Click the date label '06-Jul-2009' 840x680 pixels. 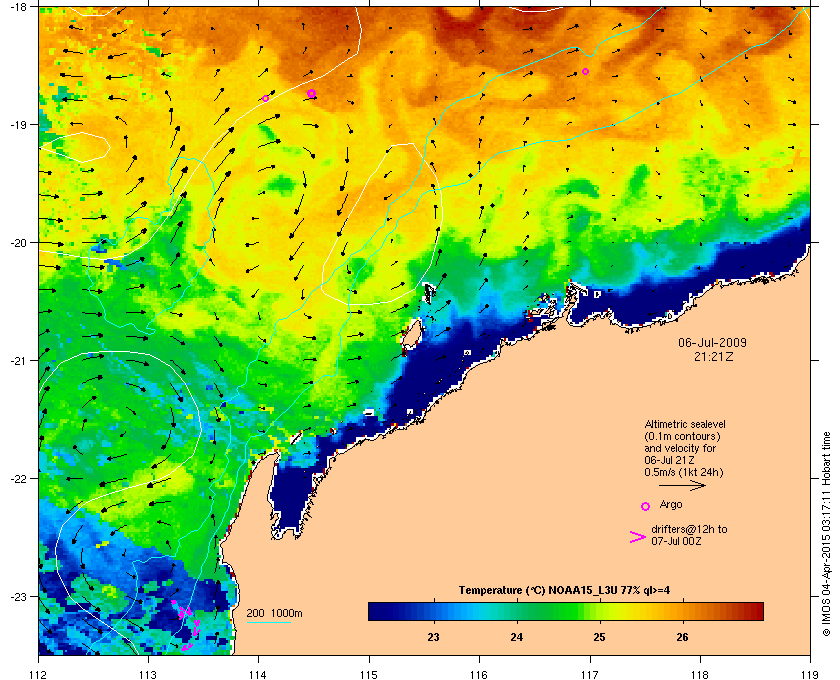(712, 342)
